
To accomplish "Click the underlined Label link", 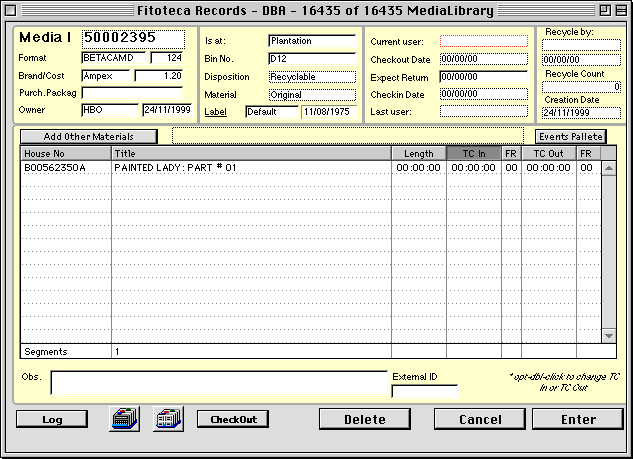I will click(x=215, y=112).
